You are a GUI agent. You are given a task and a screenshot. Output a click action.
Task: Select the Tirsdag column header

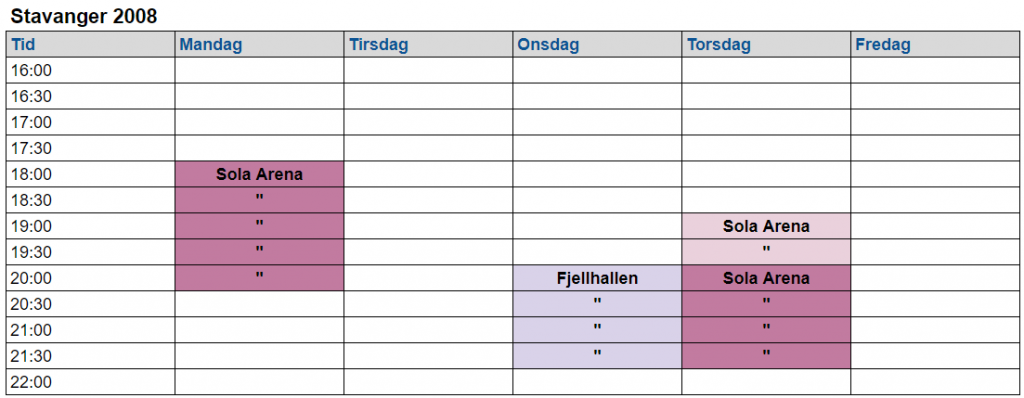(x=428, y=44)
